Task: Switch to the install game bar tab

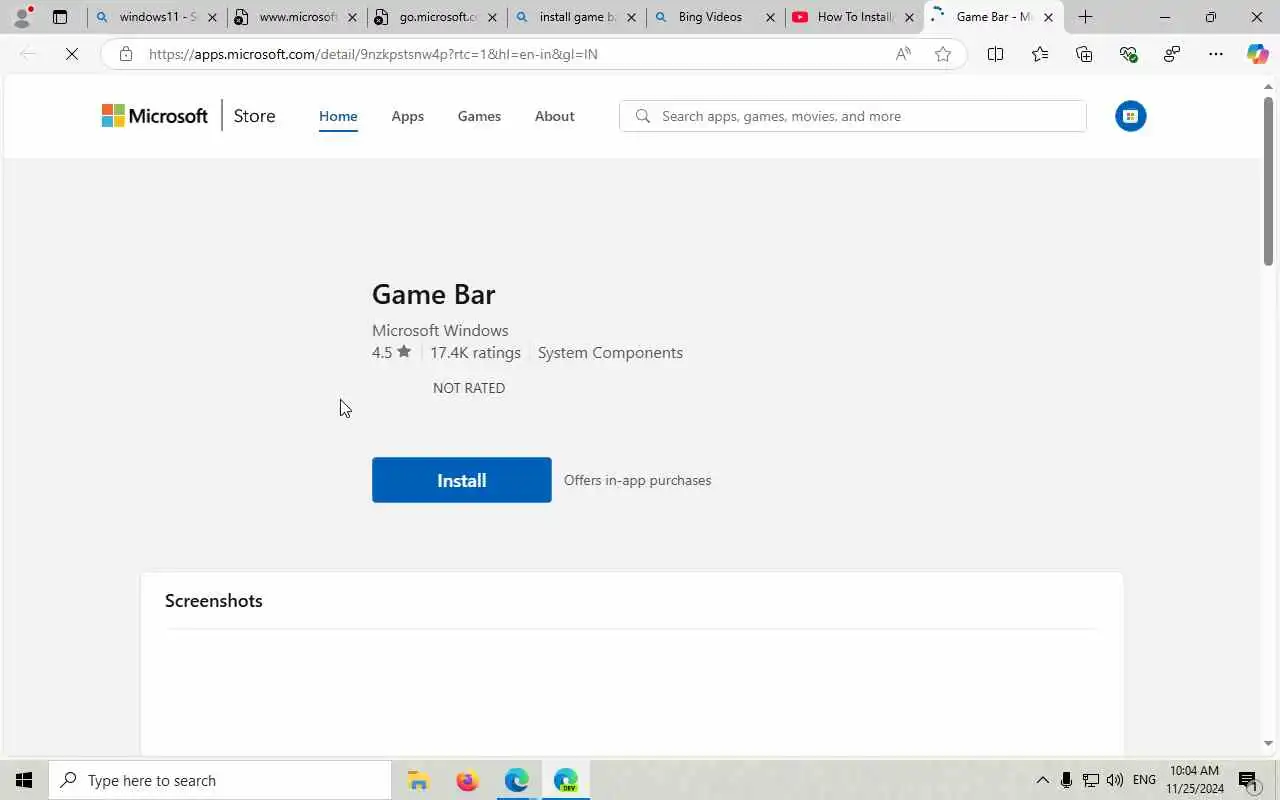Action: pos(577,17)
